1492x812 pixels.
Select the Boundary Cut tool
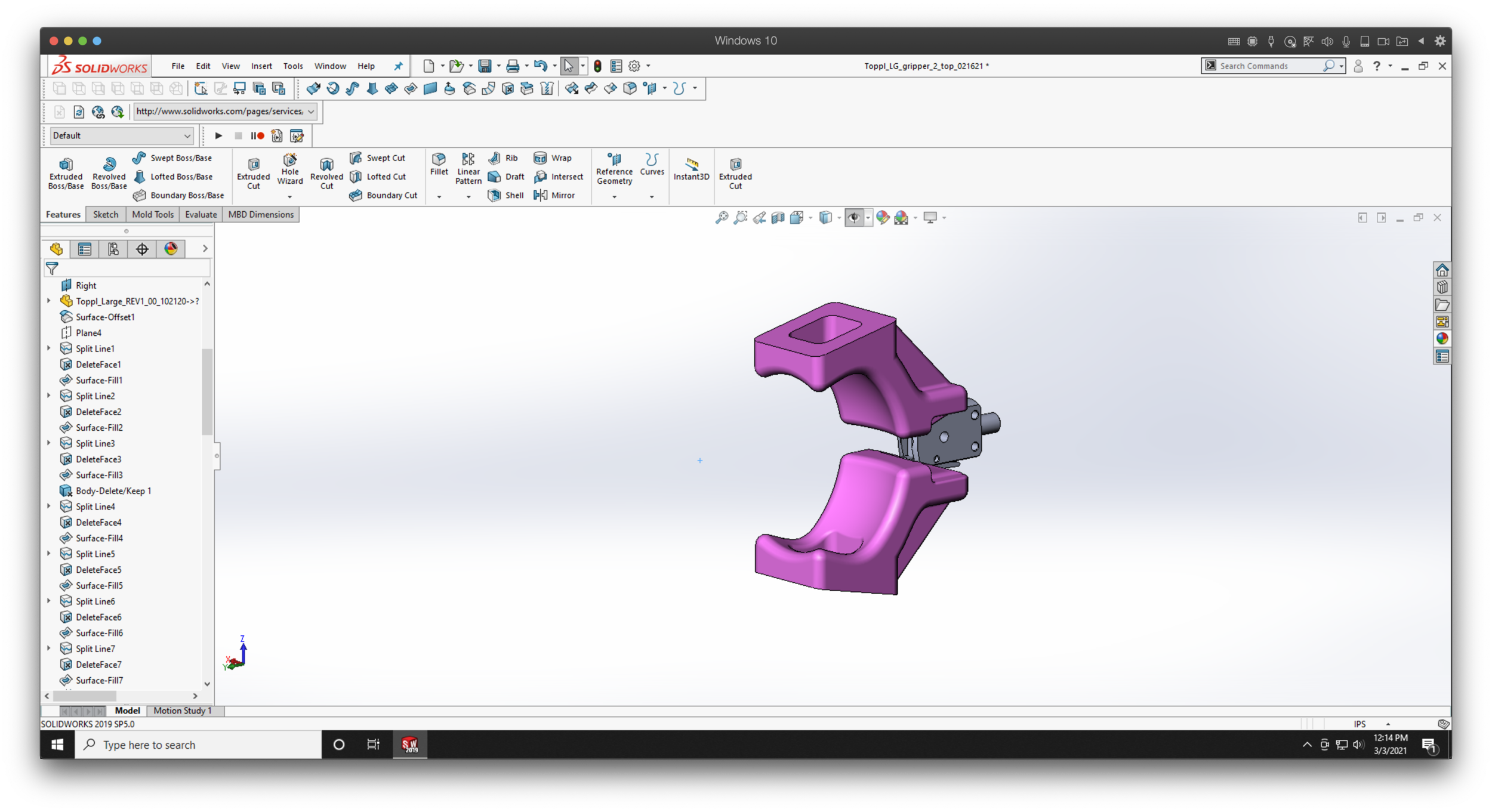tap(383, 195)
